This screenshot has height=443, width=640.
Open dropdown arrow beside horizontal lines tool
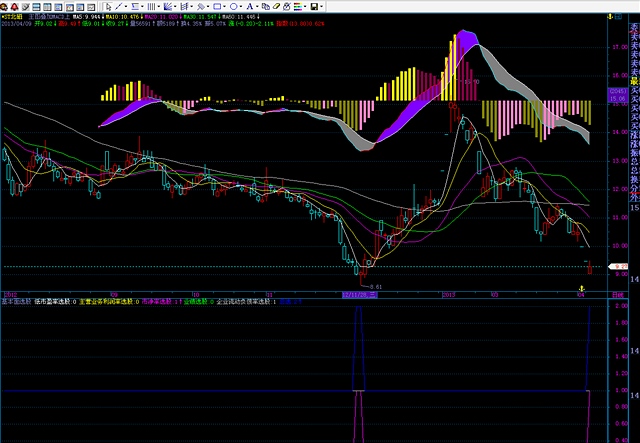[x=142, y=7]
